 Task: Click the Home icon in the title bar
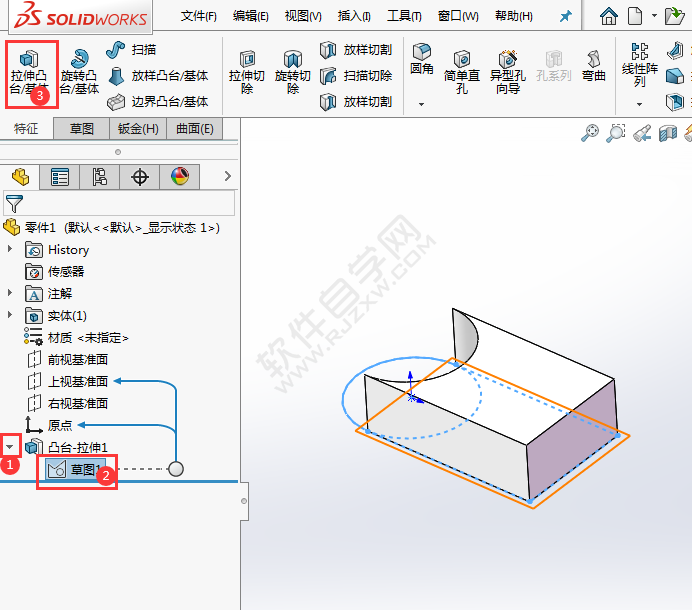click(609, 16)
